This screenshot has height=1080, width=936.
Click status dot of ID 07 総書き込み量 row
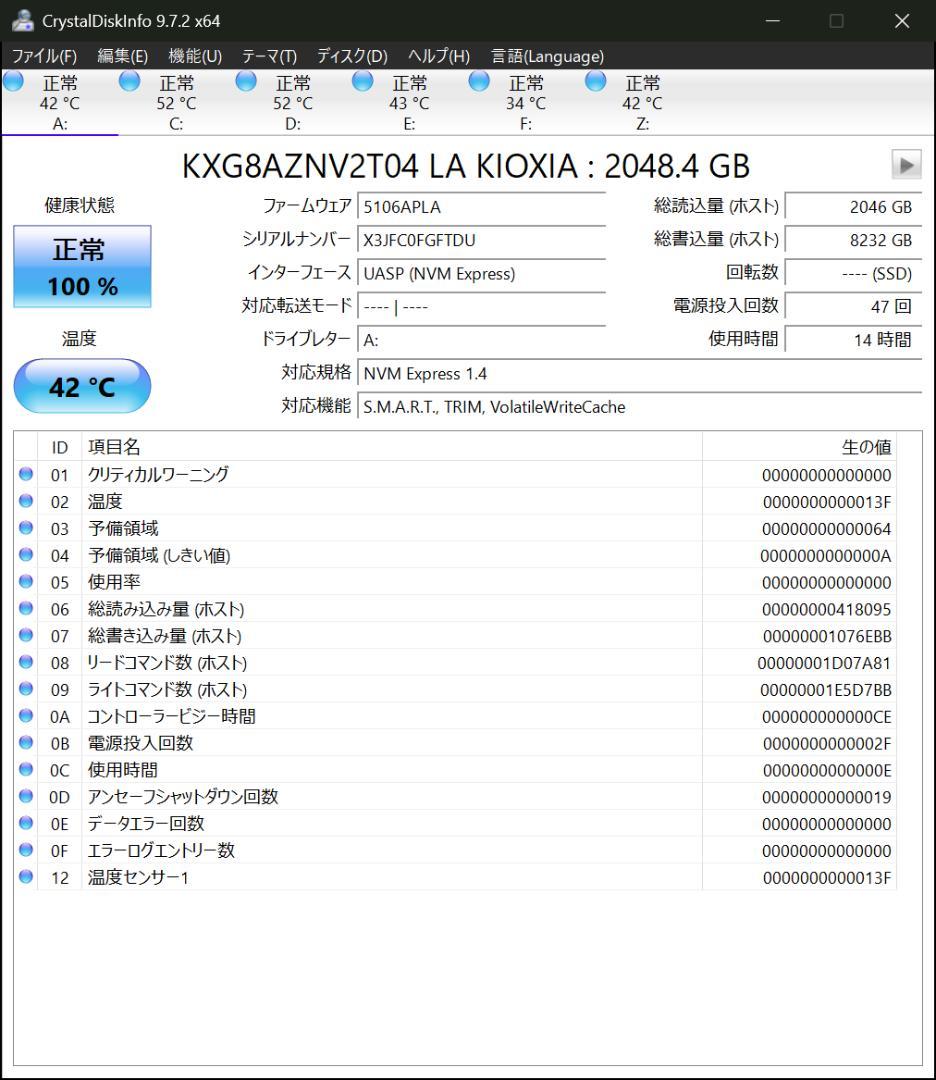tap(26, 635)
